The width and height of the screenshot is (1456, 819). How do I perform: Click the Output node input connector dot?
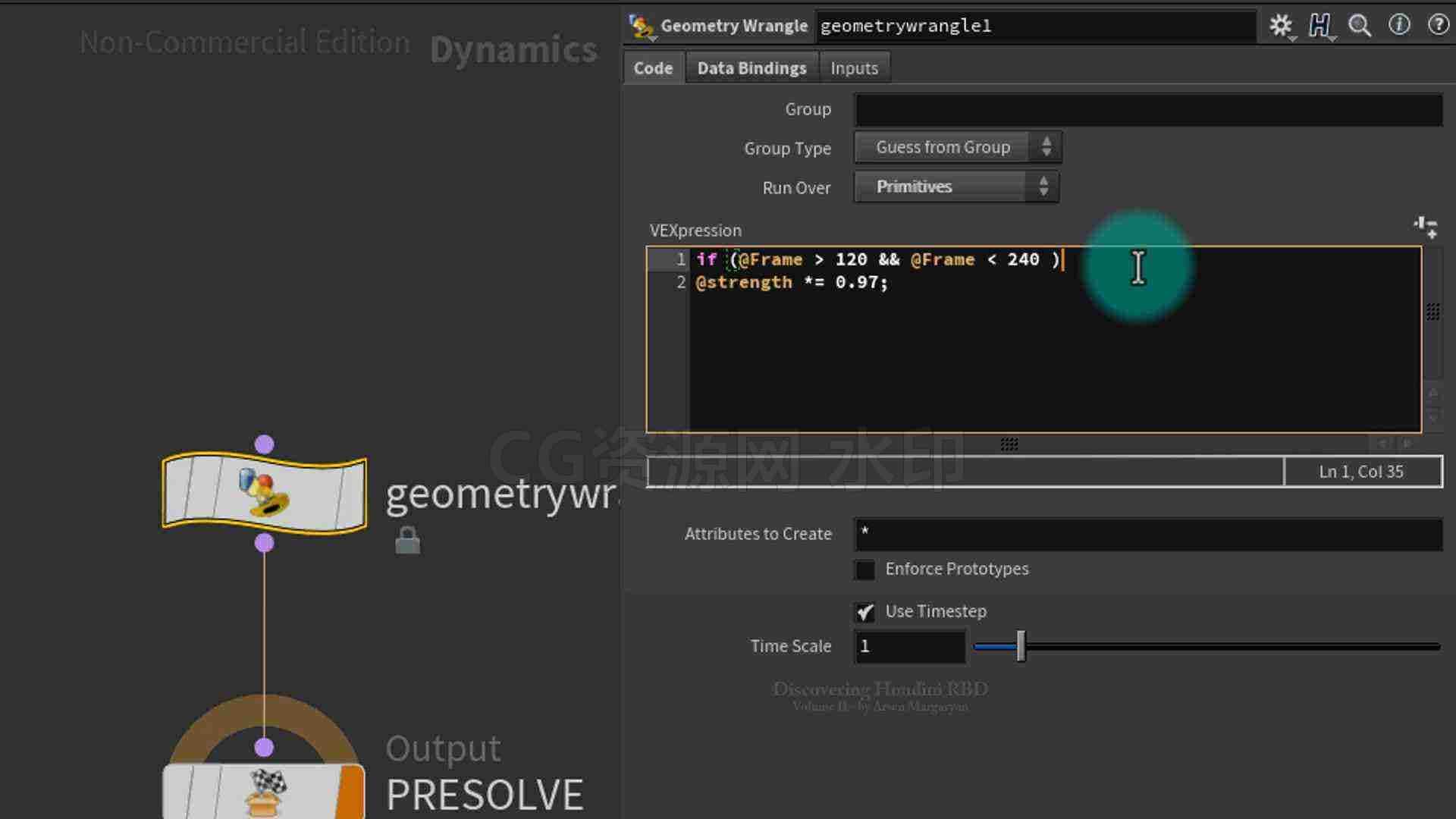coord(264,748)
